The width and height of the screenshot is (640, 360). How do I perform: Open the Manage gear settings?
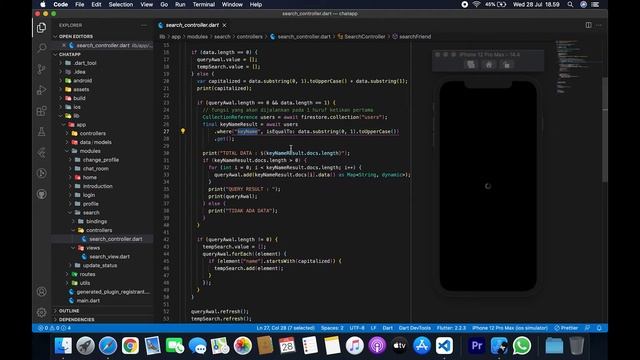[x=41, y=312]
